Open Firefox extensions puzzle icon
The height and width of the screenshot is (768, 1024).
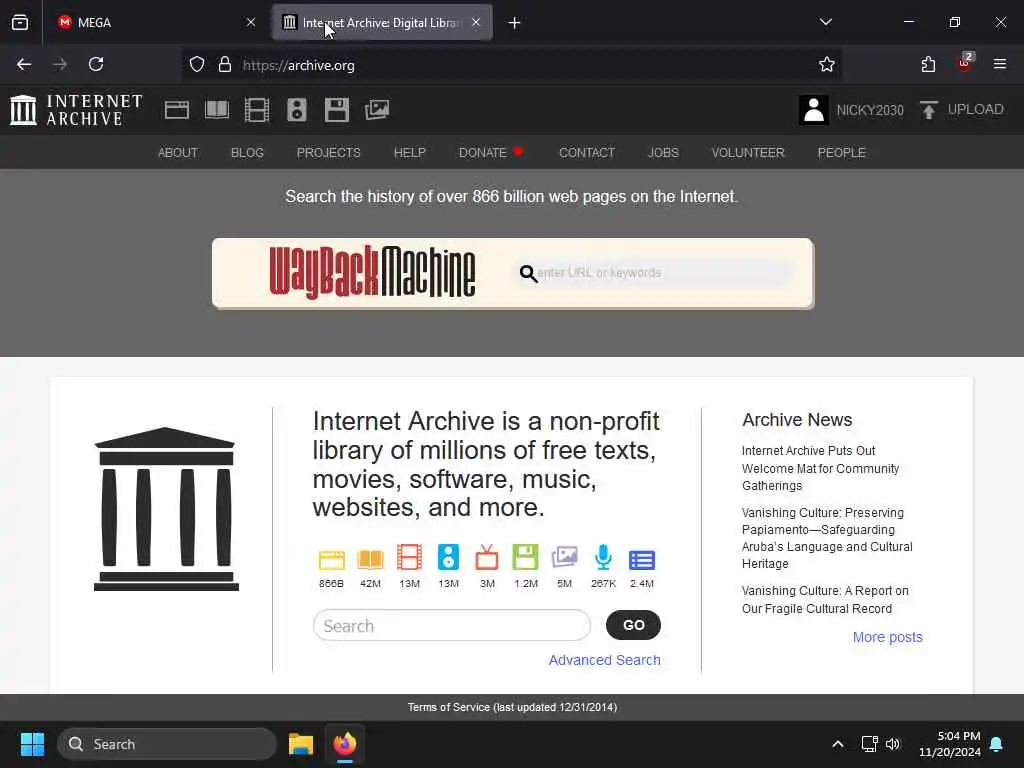pyautogui.click(x=928, y=65)
